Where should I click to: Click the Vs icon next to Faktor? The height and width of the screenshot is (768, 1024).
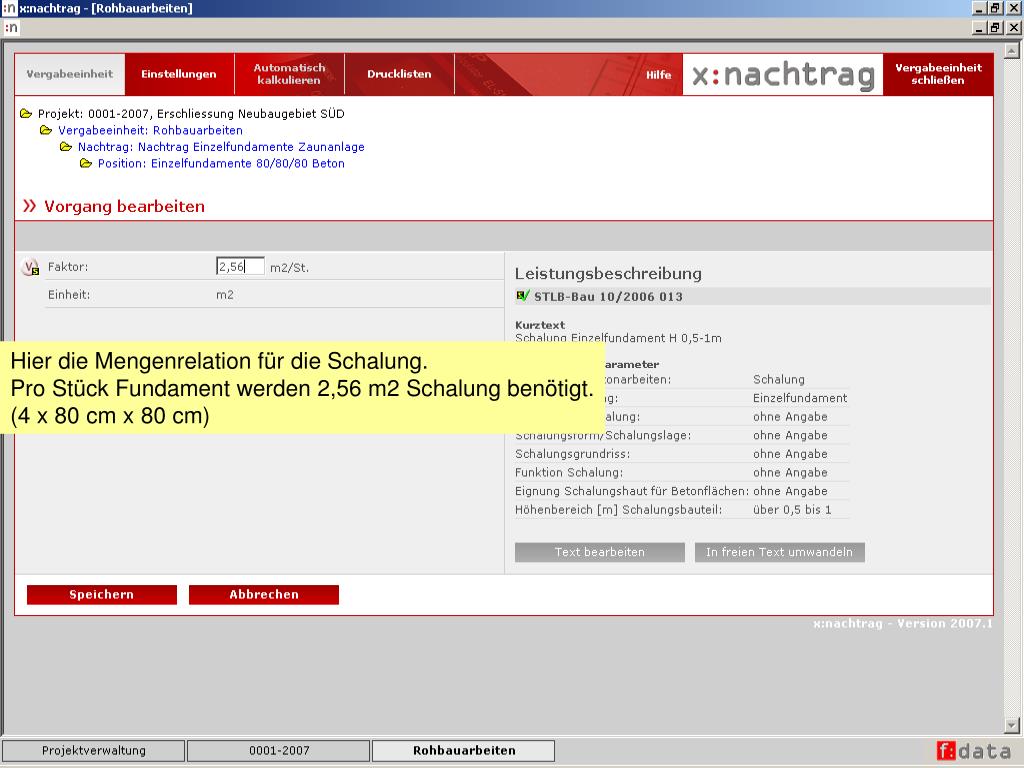tap(30, 267)
